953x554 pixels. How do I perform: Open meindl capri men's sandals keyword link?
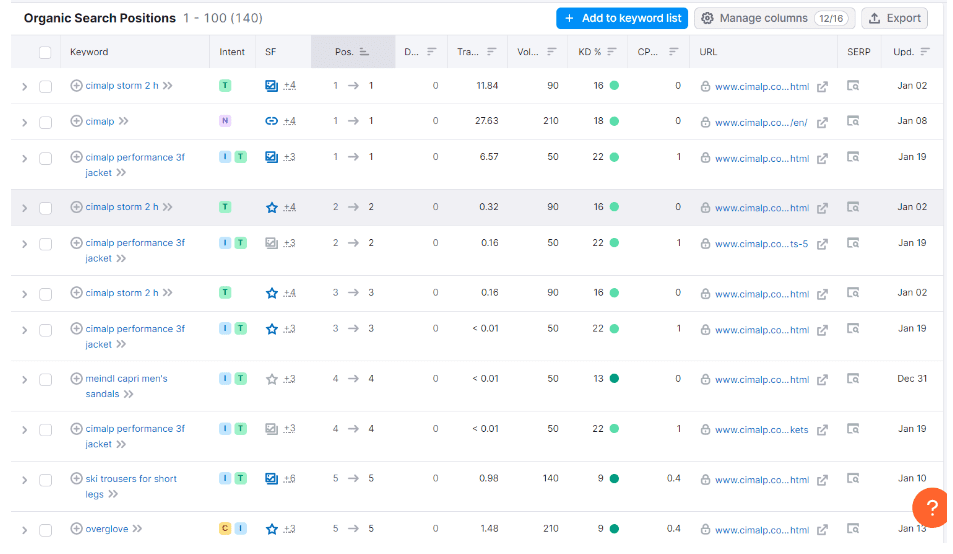tap(126, 386)
